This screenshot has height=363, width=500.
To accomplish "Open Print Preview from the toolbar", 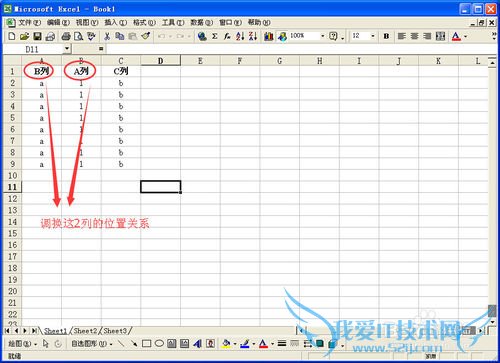I will click(x=79, y=36).
